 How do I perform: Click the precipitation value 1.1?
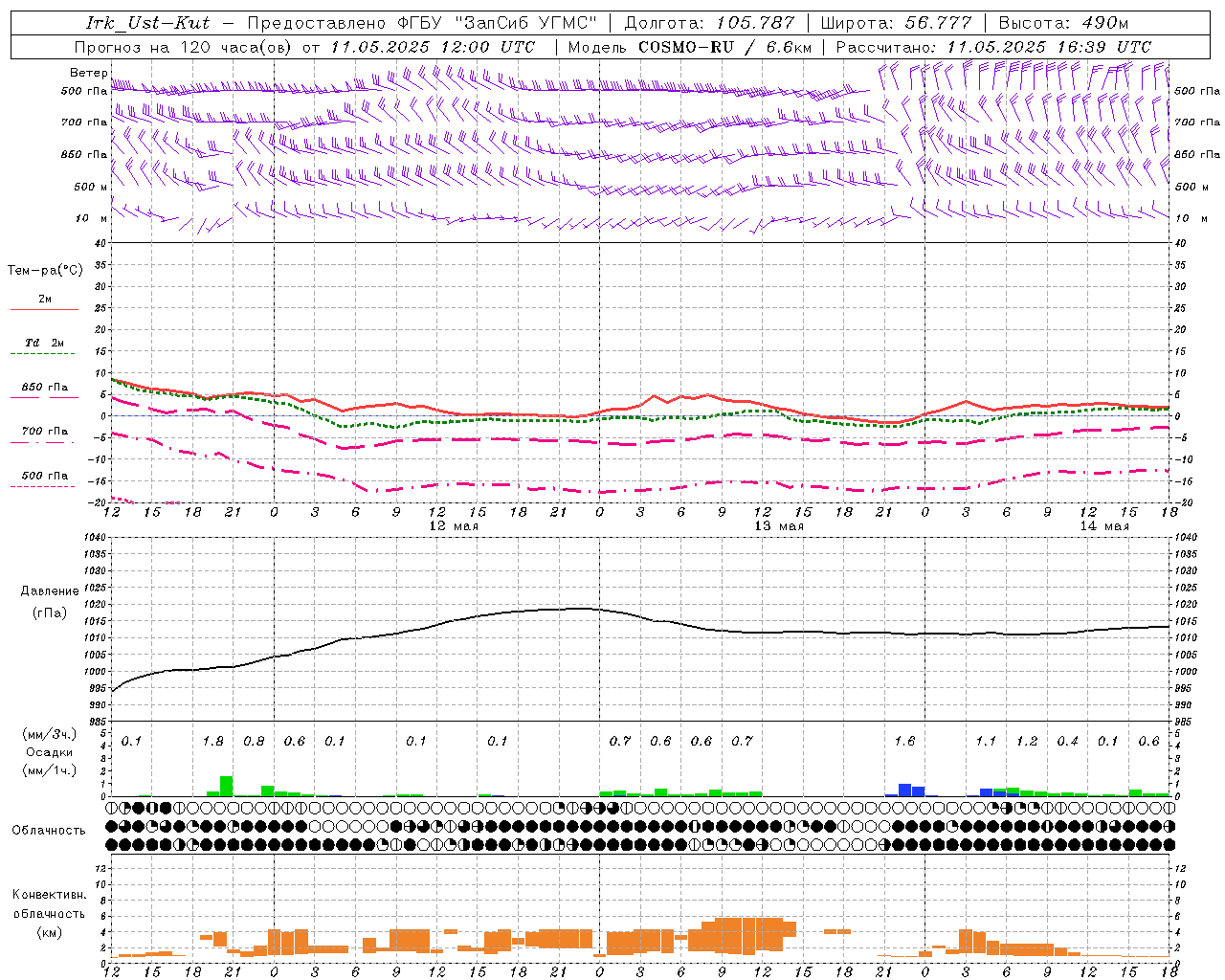click(986, 742)
